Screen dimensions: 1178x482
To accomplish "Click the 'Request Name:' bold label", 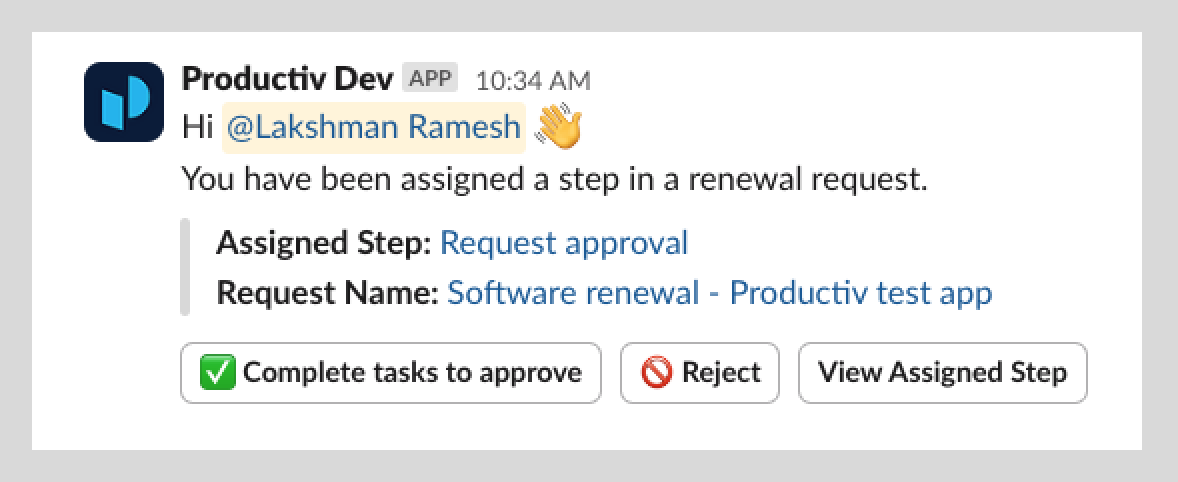I will coord(327,293).
